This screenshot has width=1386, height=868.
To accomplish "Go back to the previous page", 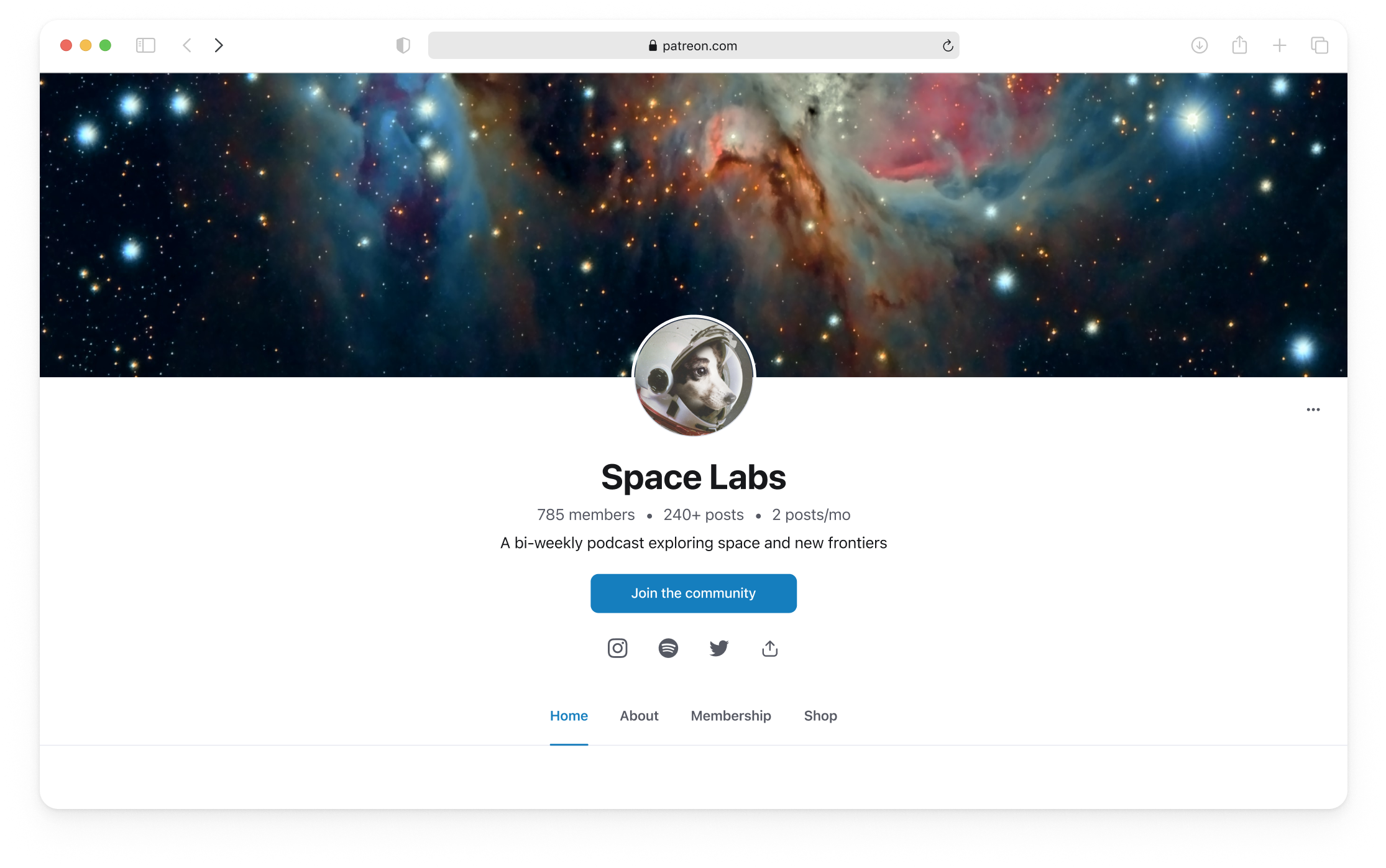I will 186,45.
